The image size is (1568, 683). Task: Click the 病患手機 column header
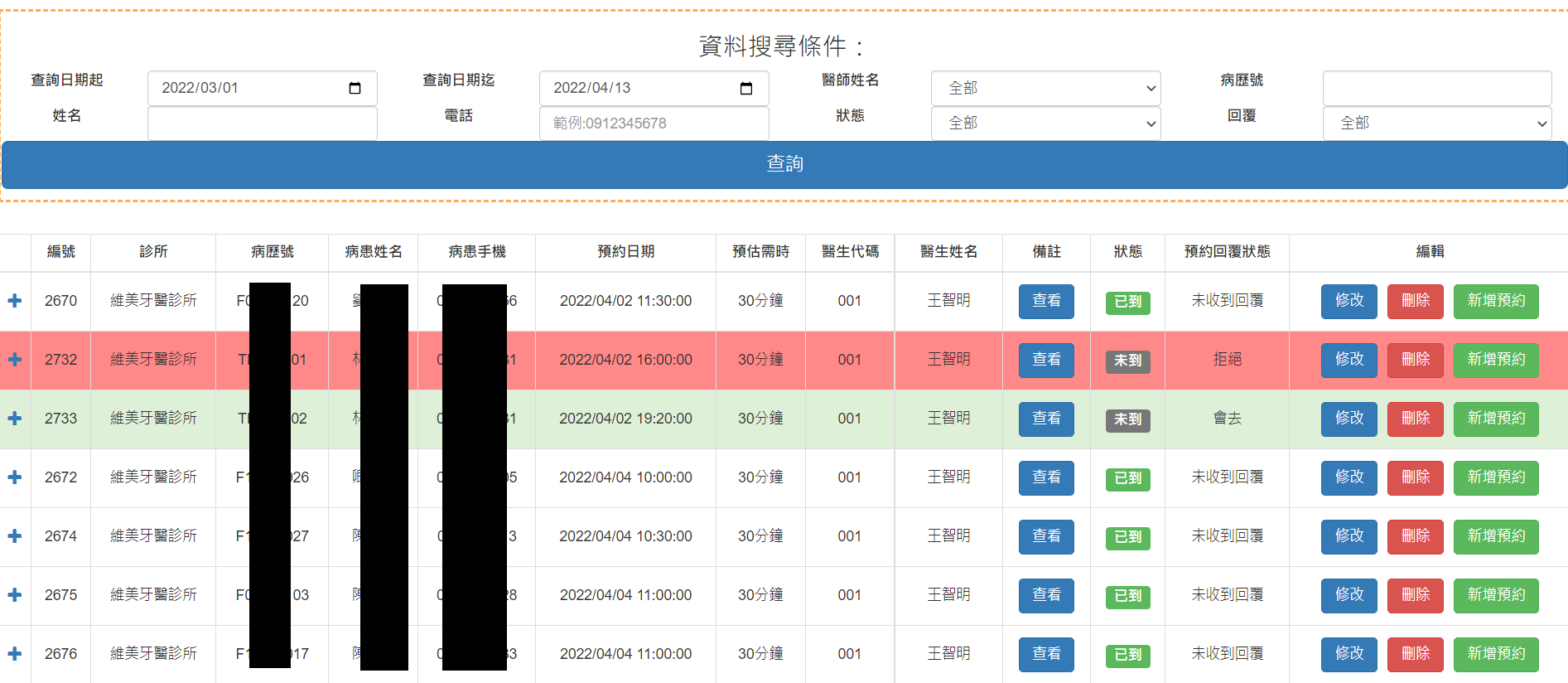point(477,252)
